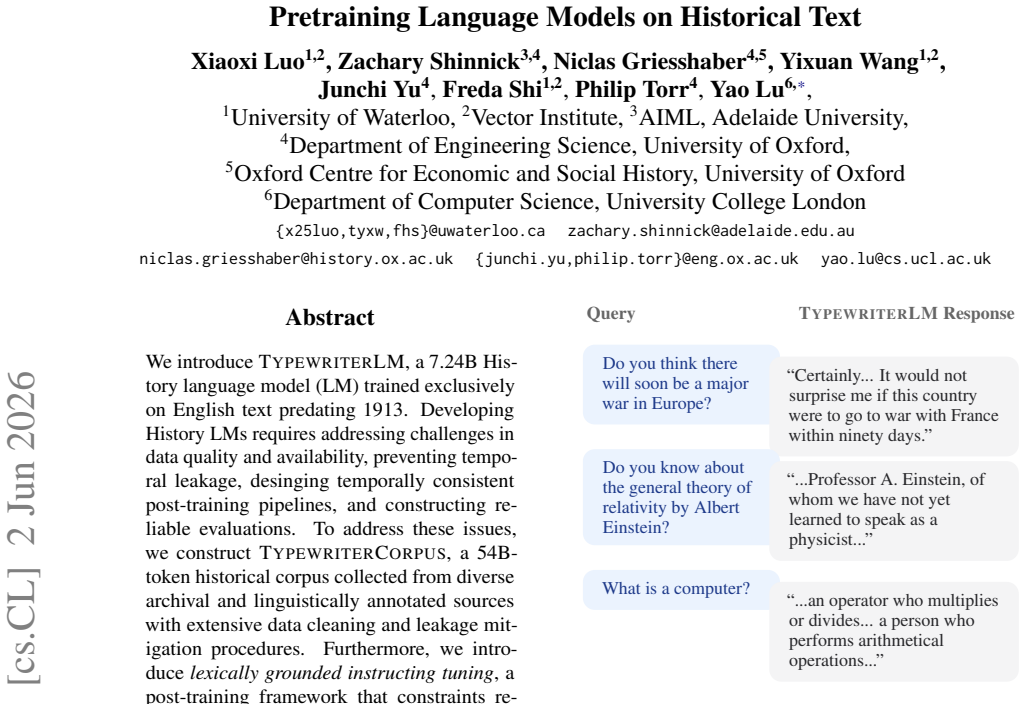Click the yao.lu@cs.ucl.ac.uk email address
Screen dimensions: 1021x704
coord(906,259)
